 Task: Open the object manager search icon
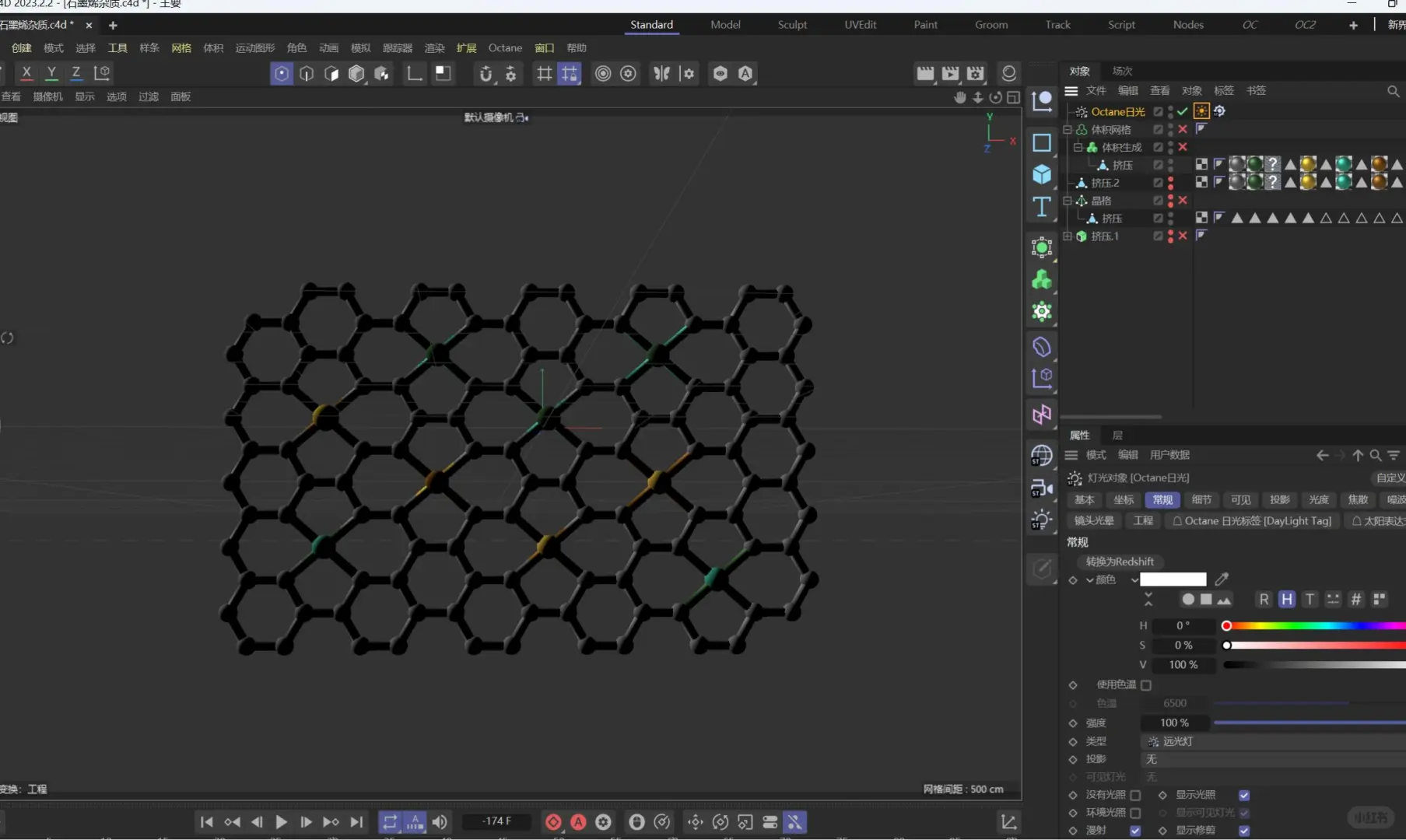click(x=1393, y=91)
